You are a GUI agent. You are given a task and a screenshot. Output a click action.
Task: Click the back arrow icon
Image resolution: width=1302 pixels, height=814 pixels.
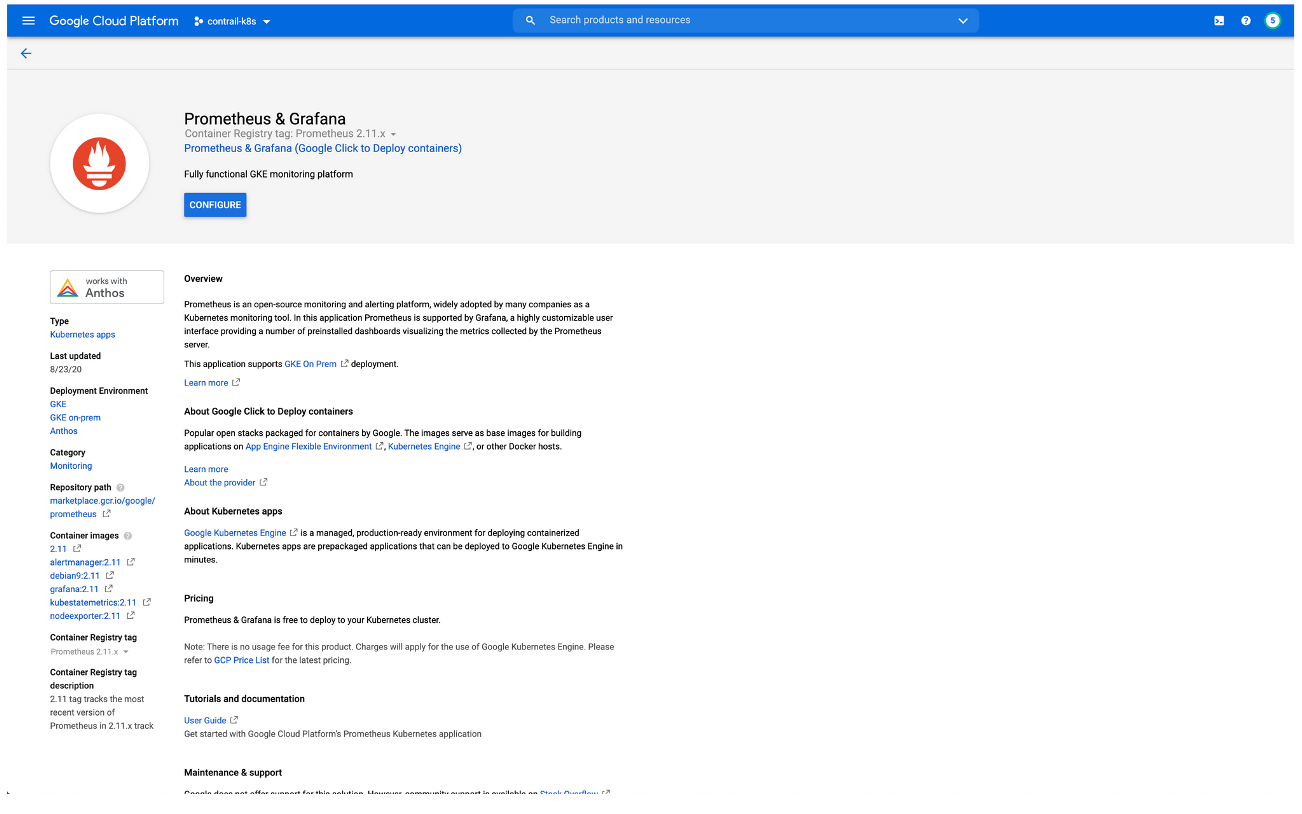coord(26,54)
